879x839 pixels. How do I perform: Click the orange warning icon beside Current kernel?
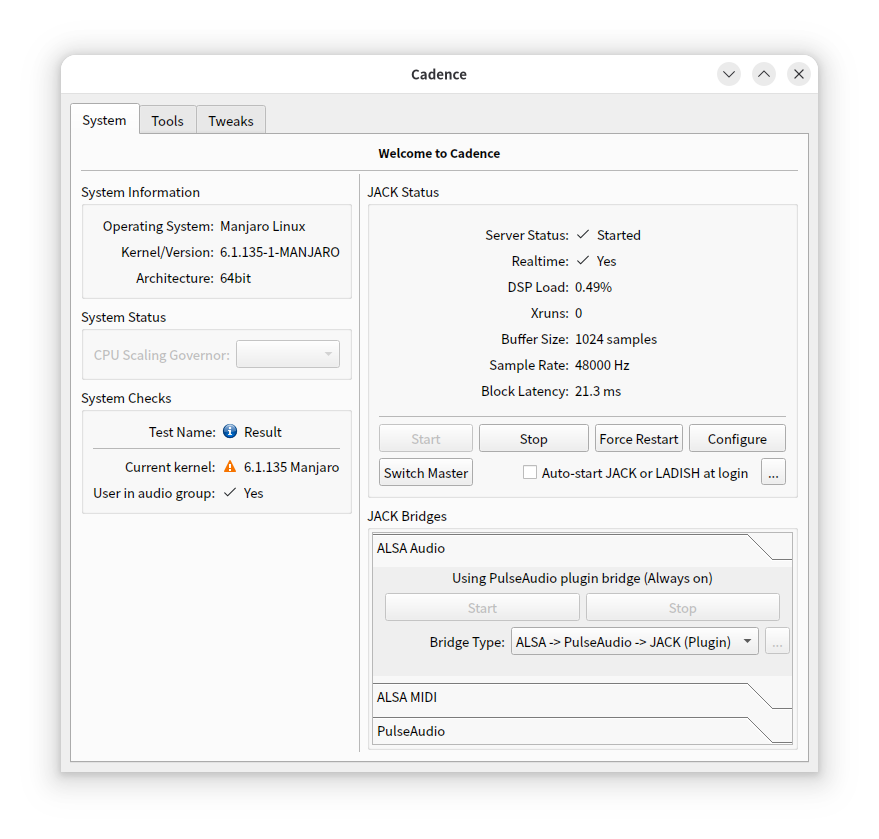pyautogui.click(x=230, y=466)
